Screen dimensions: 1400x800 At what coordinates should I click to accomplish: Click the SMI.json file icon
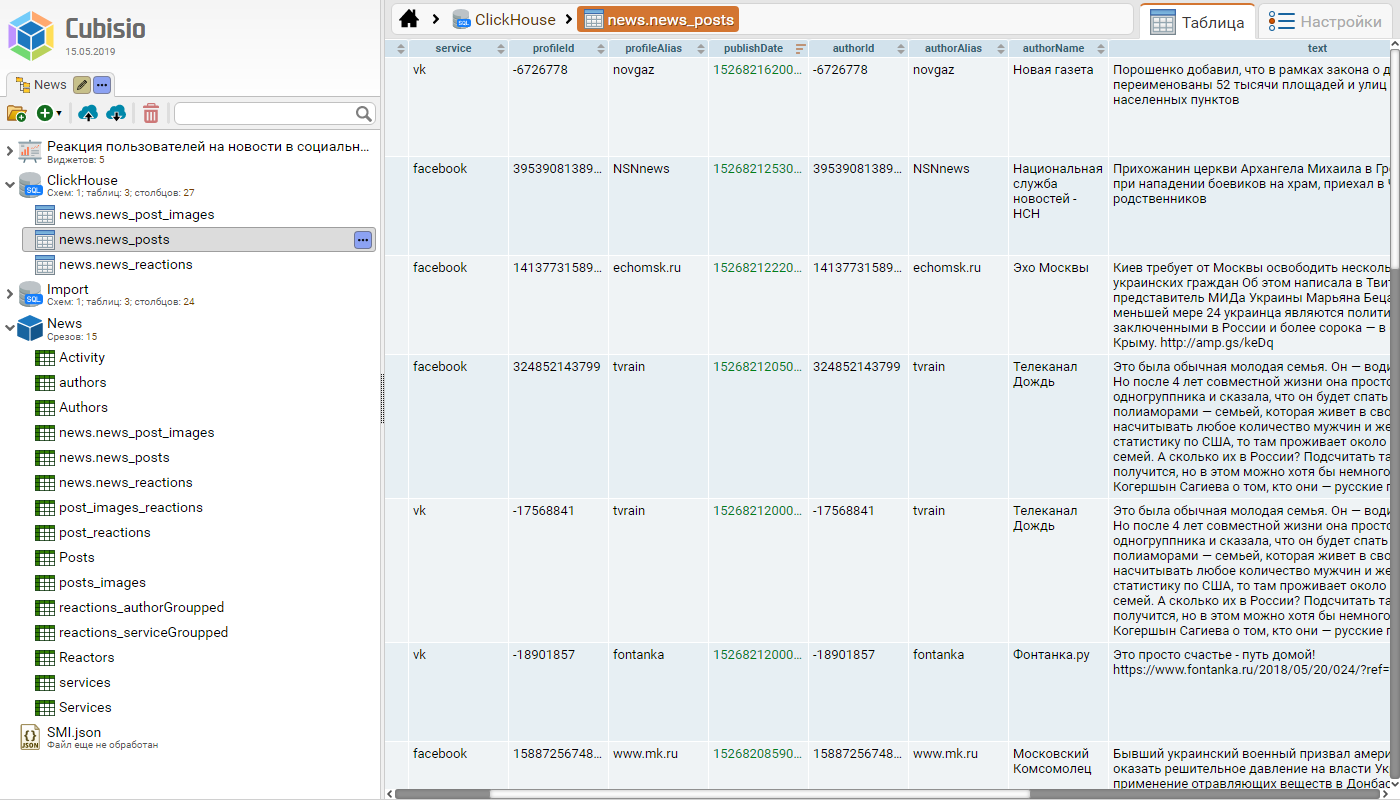click(30, 737)
